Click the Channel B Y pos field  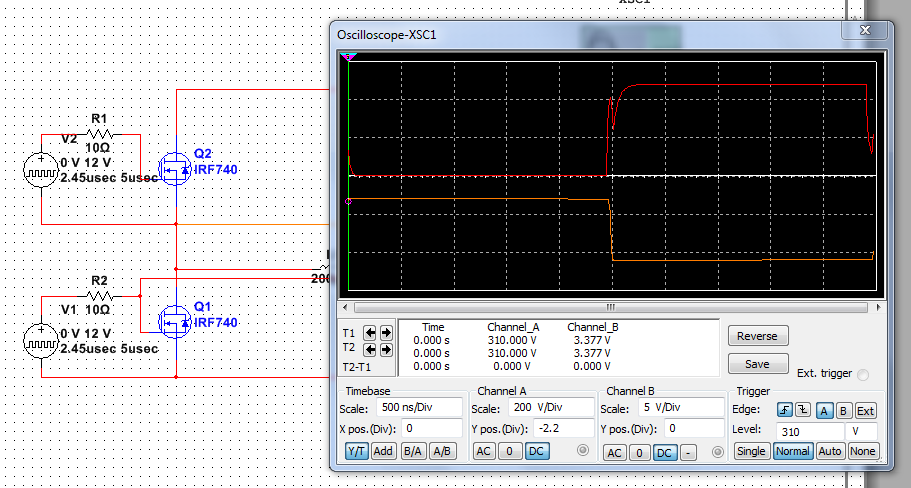point(693,428)
